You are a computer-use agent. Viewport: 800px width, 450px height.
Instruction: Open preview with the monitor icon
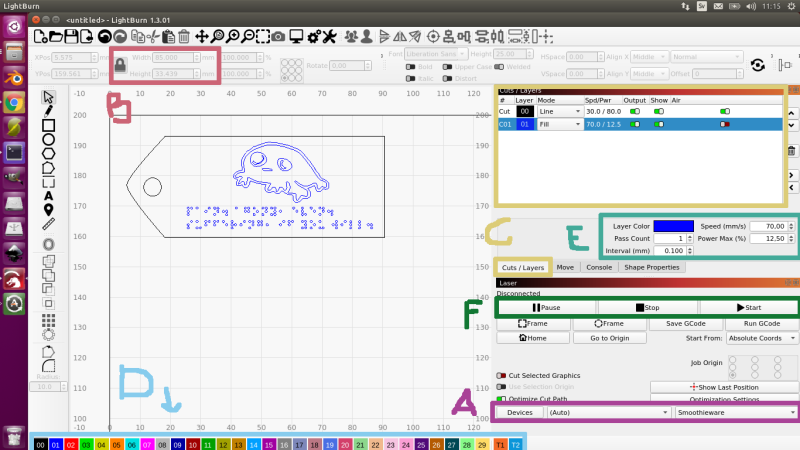pyautogui.click(x=296, y=37)
